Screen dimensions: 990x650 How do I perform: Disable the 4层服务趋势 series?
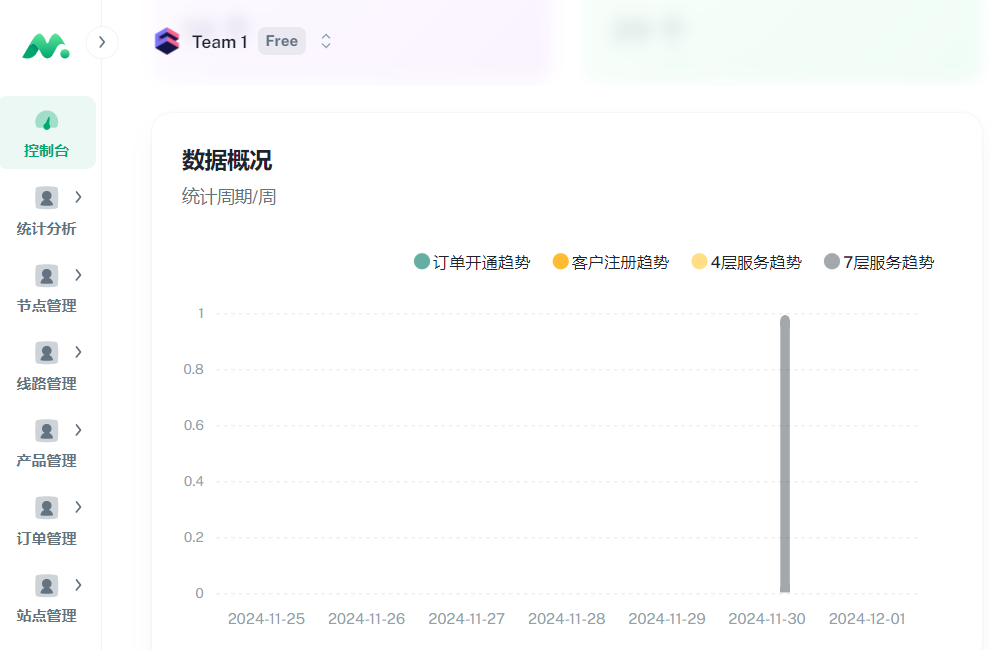(x=745, y=261)
